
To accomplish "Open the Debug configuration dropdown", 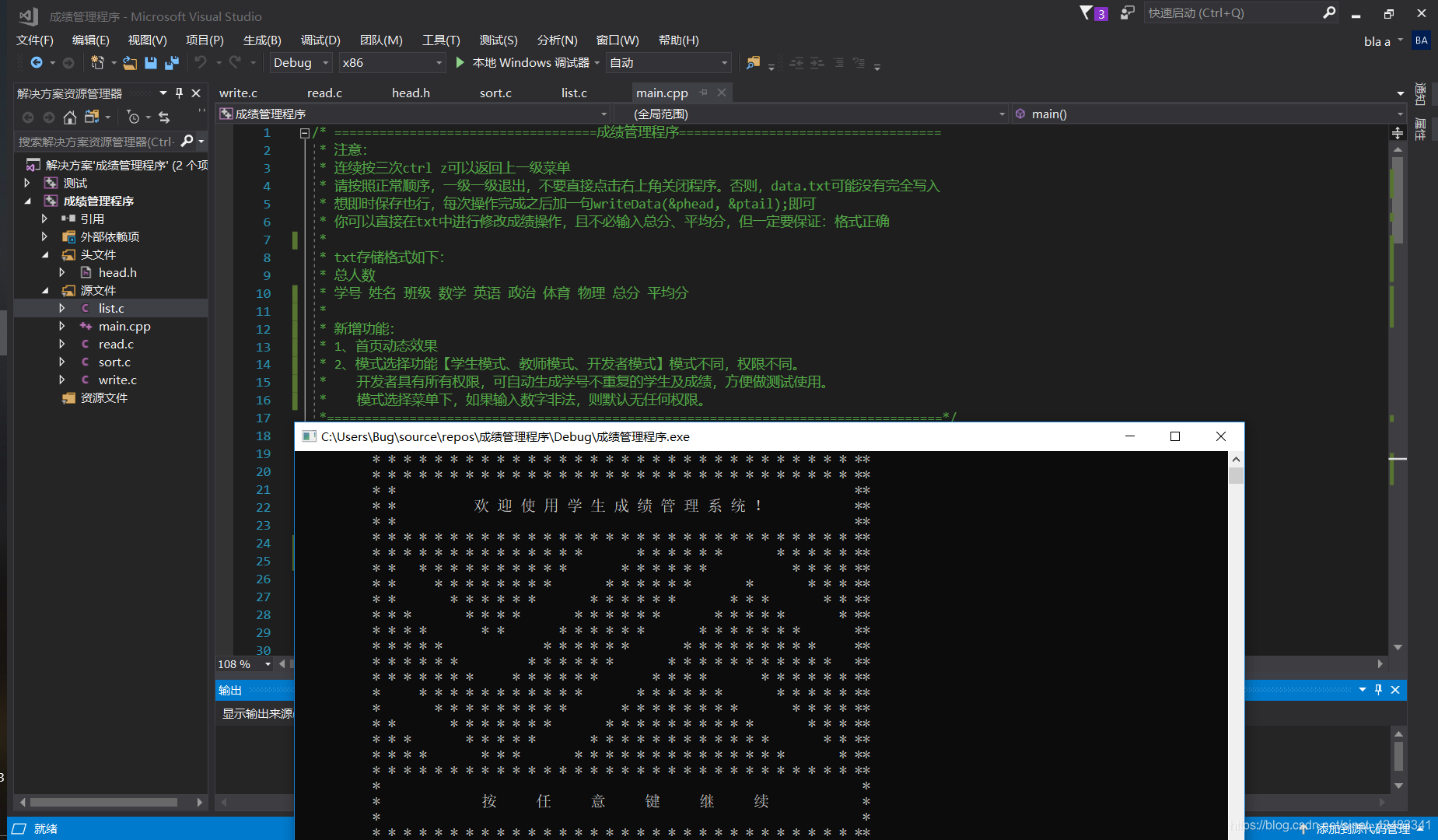I will pos(300,62).
